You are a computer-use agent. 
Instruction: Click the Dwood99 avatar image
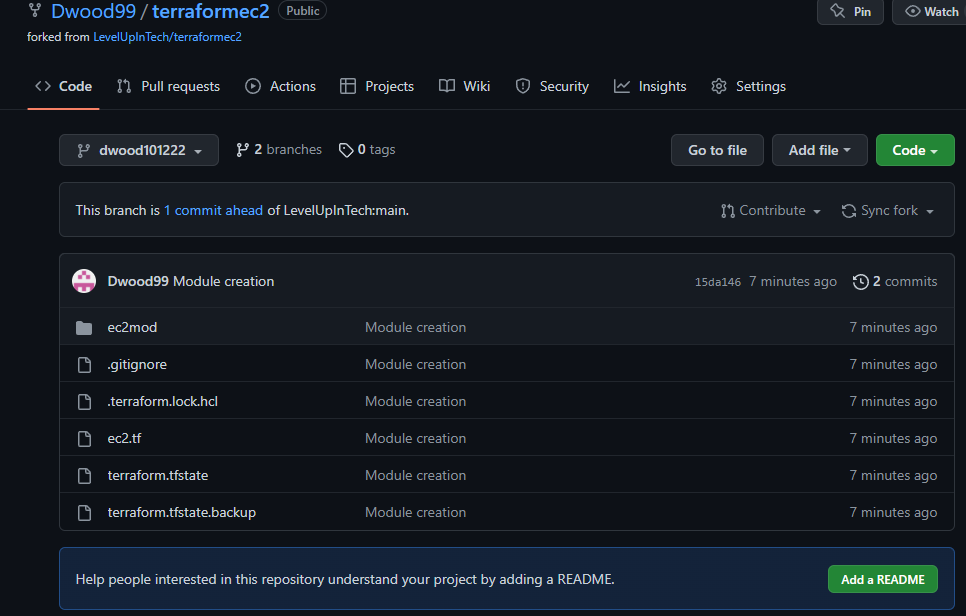point(84,281)
